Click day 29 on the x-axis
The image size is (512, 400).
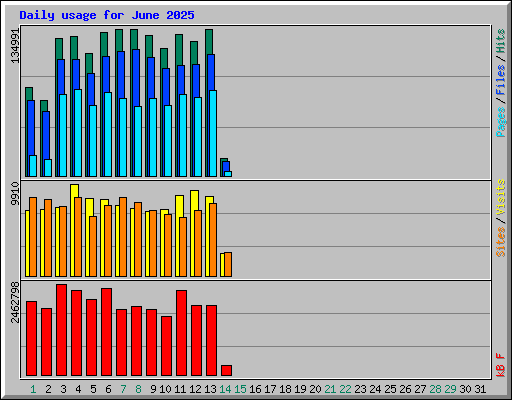click(x=450, y=389)
